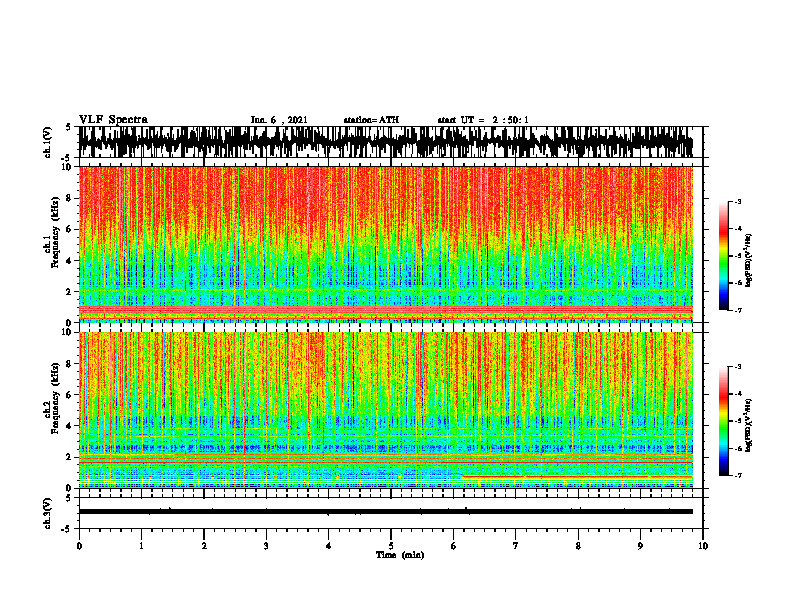Click the "6" kHz tick on ch.1 axis
The height and width of the screenshot is (612, 792).
[70, 229]
